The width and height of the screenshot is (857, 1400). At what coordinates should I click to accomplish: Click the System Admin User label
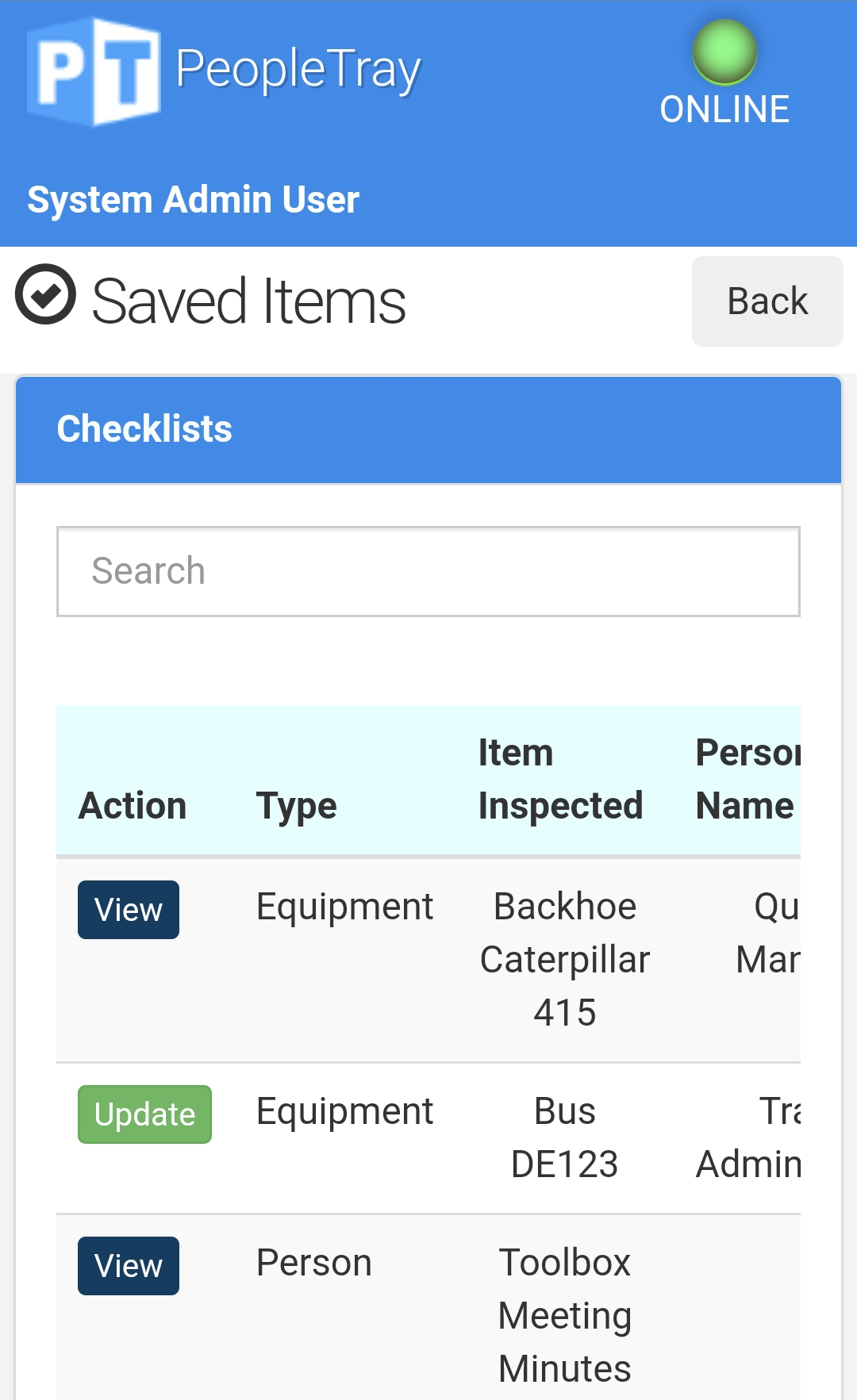pyautogui.click(x=193, y=199)
